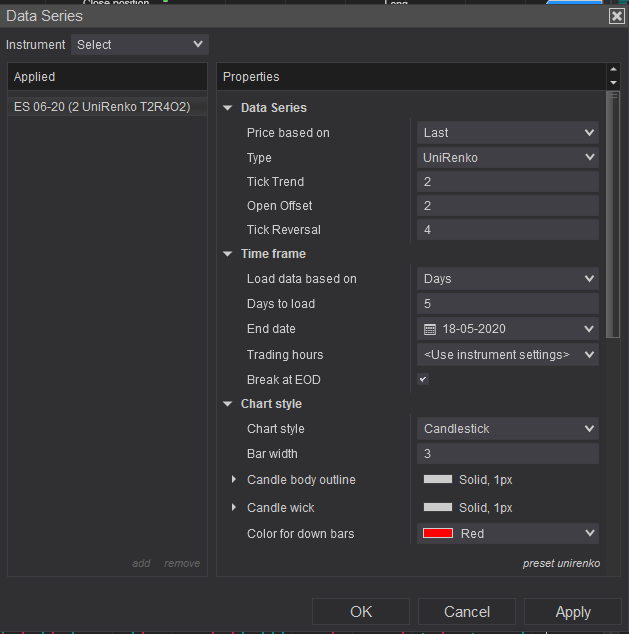Open the Price based on dropdown
This screenshot has height=634, width=629.
(507, 133)
